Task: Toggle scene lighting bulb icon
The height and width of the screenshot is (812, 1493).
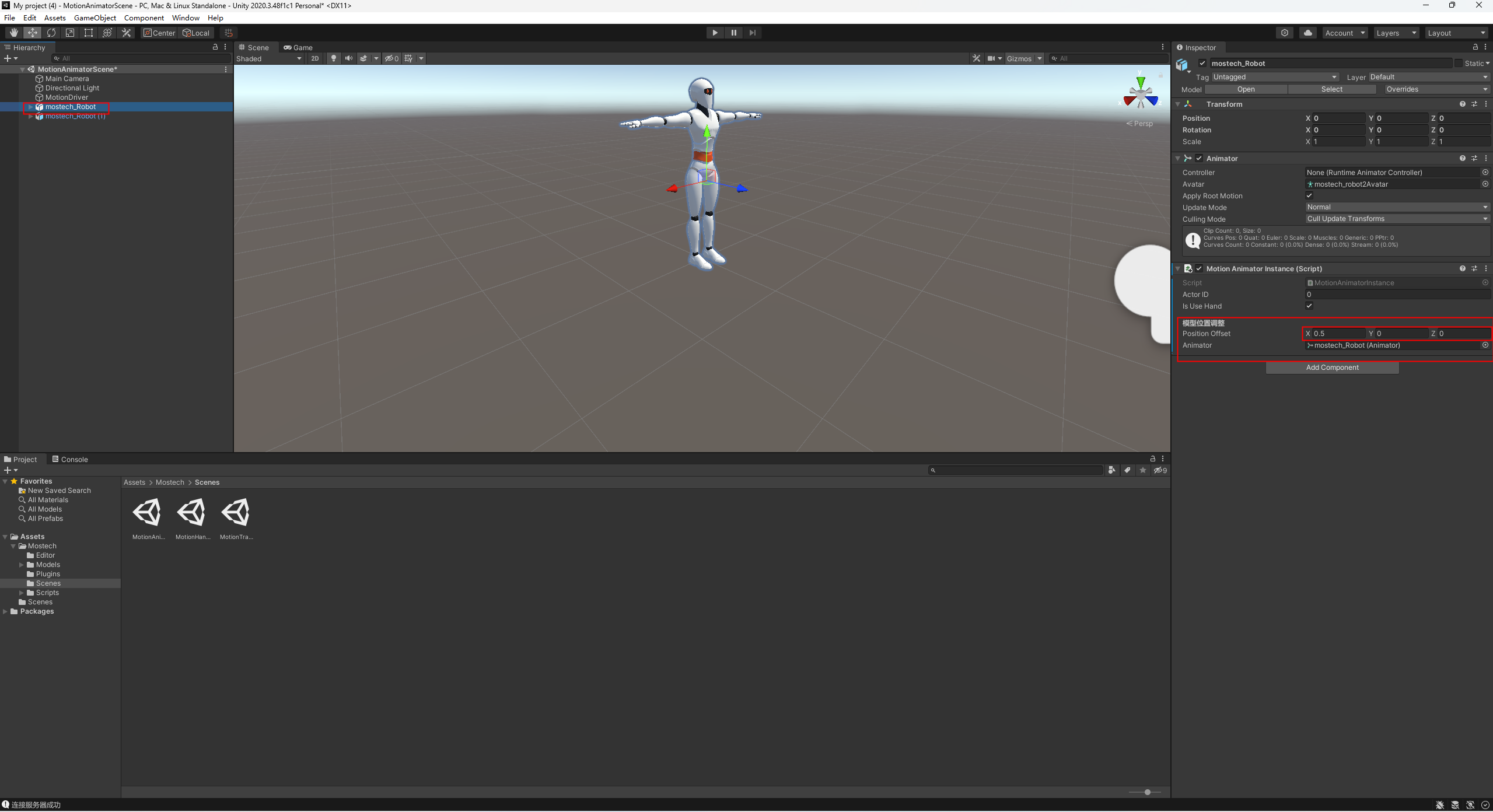Action: 334,58
